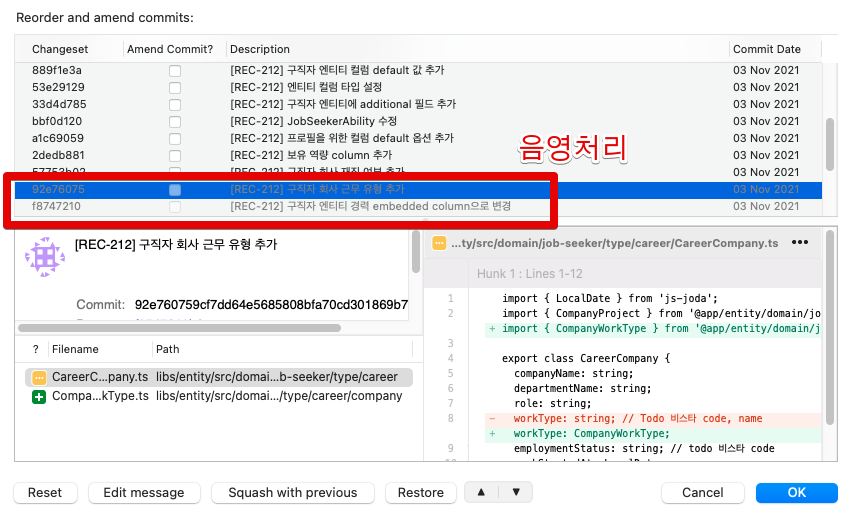Cancel the reorder commits dialog
The width and height of the screenshot is (846, 515).
pyautogui.click(x=702, y=493)
